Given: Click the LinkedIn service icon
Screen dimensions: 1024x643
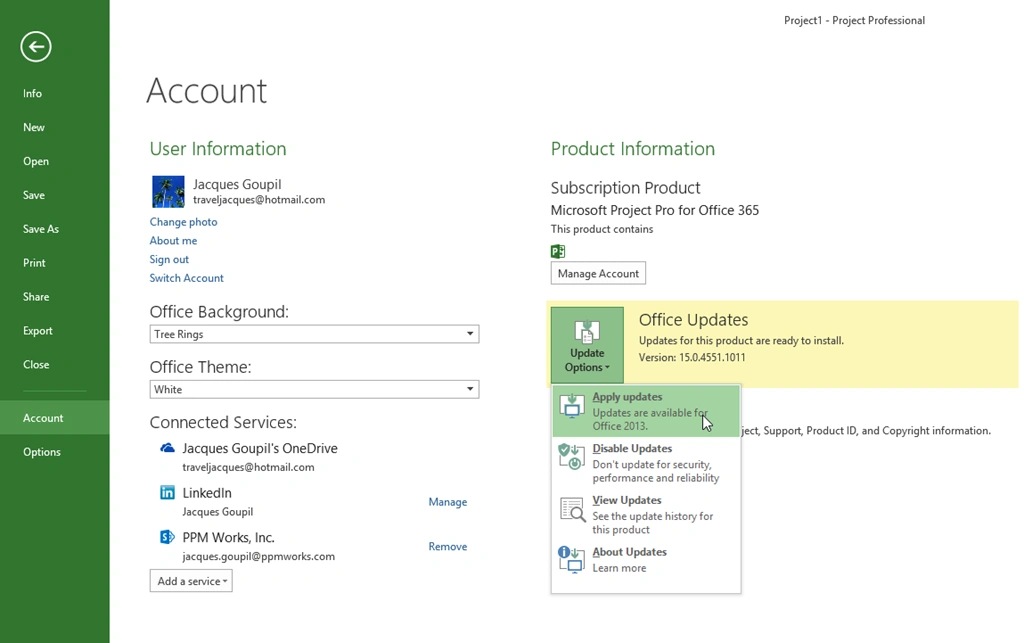Looking at the screenshot, I should pyautogui.click(x=167, y=493).
